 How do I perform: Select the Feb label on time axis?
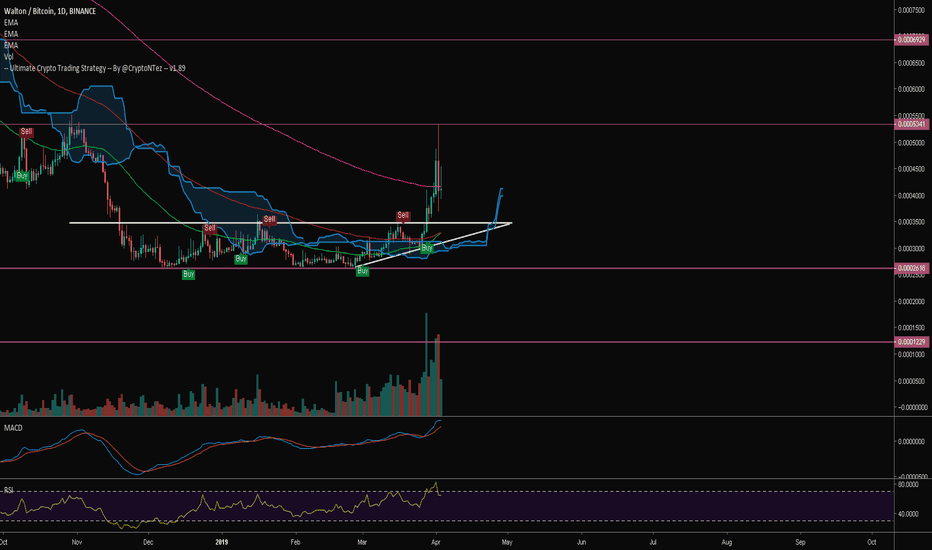pos(295,542)
